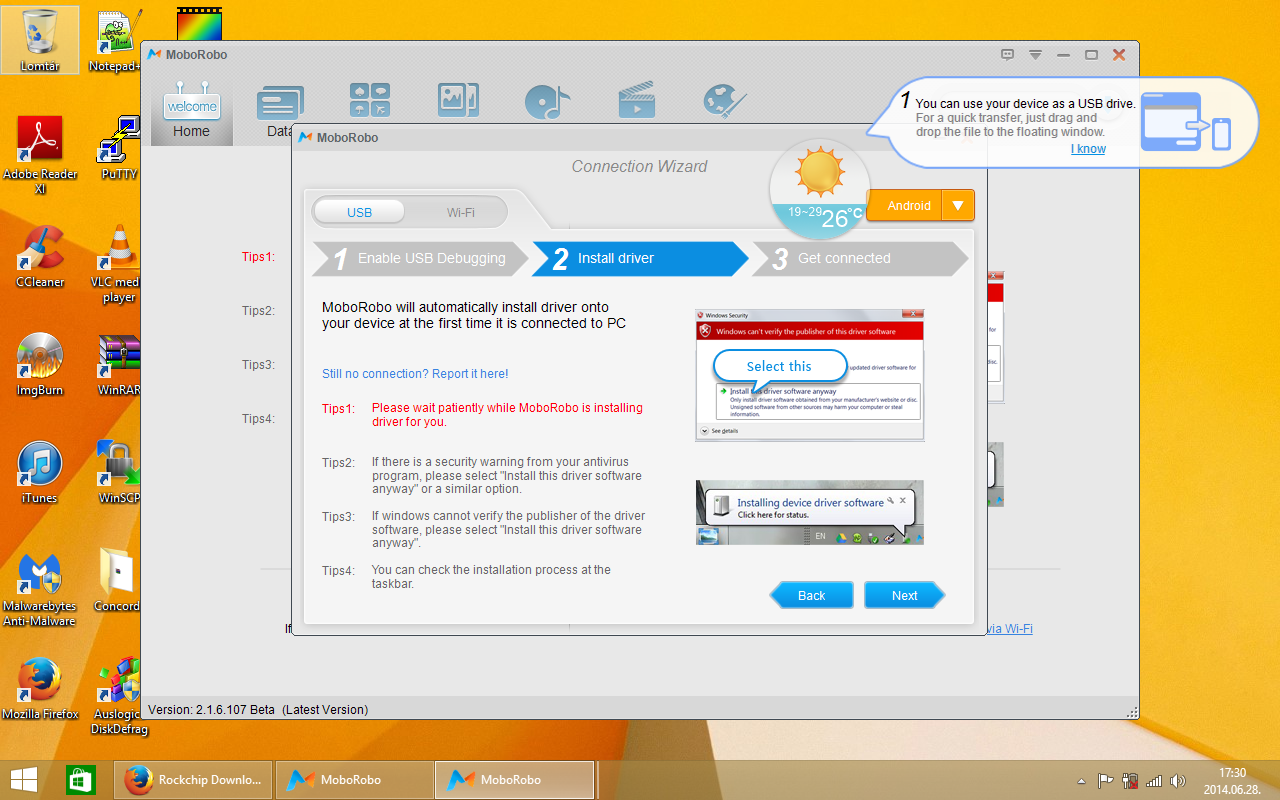This screenshot has height=800, width=1280.
Task: Expand the Android device type dropdown arrow
Action: [x=958, y=206]
